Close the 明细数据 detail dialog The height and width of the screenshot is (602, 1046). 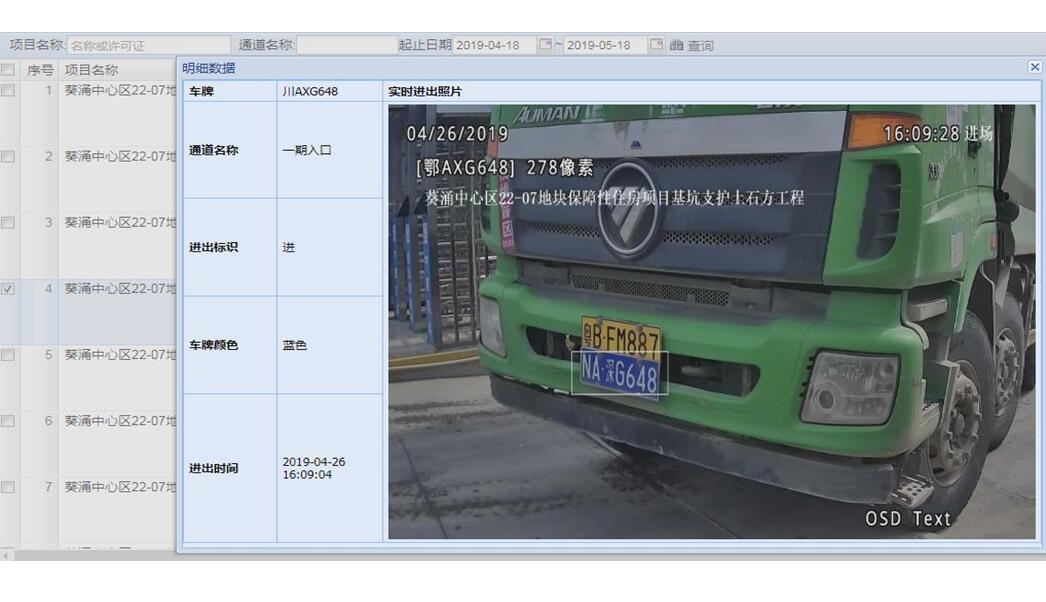coord(1035,67)
